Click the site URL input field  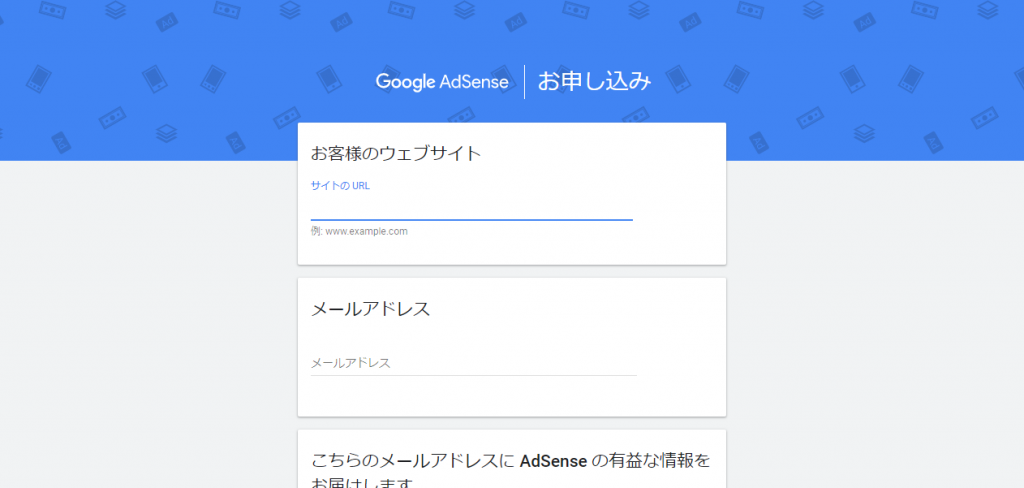[x=472, y=208]
